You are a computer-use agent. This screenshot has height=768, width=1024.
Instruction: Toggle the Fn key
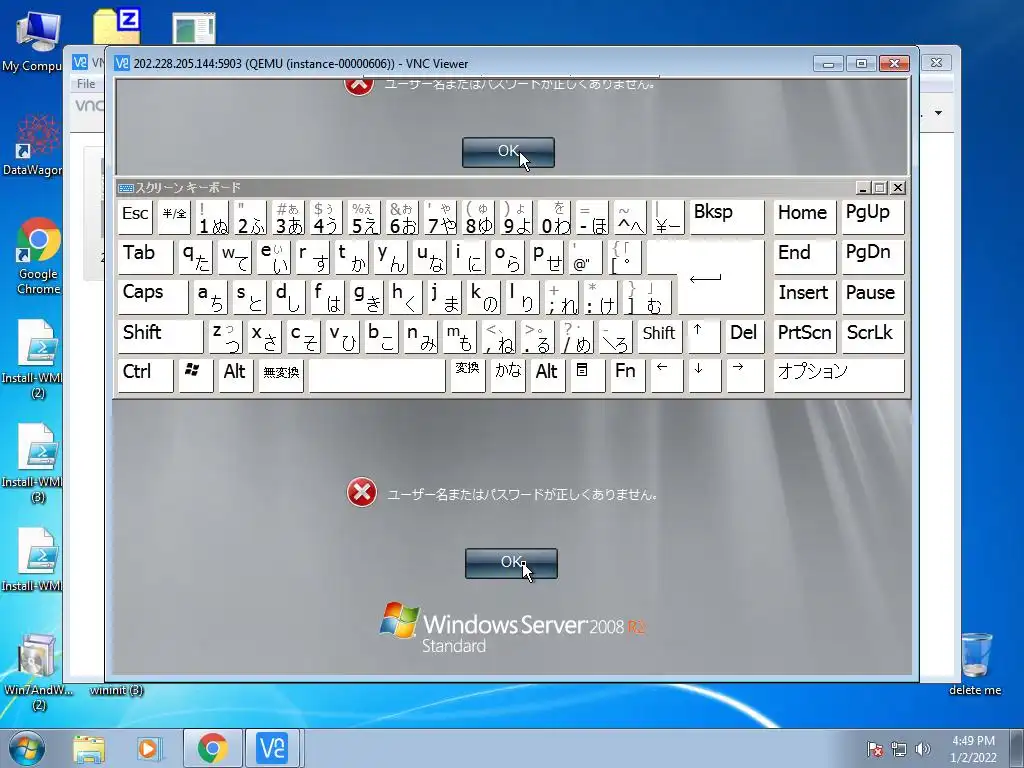click(x=627, y=376)
